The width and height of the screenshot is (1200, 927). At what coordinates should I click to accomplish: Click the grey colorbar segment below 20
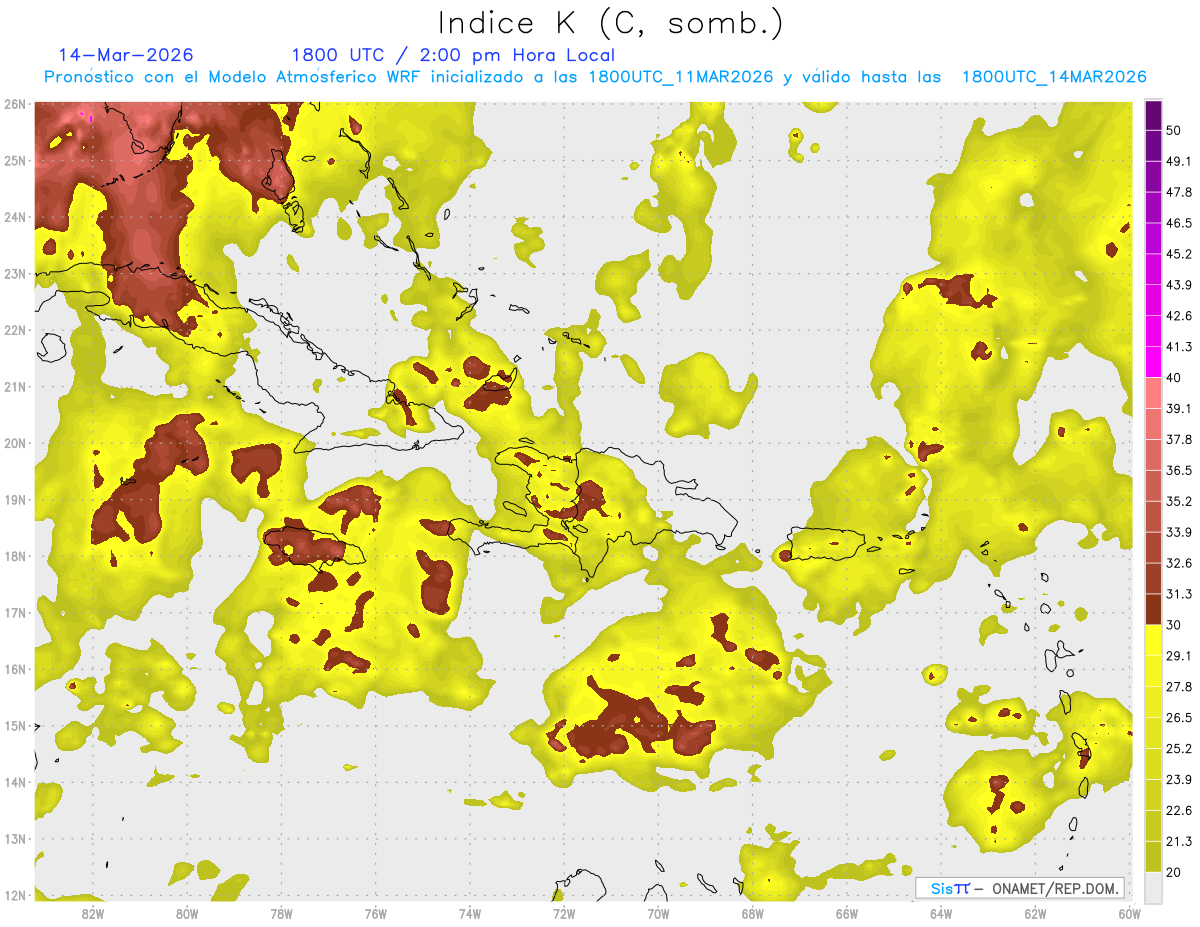tap(1153, 887)
